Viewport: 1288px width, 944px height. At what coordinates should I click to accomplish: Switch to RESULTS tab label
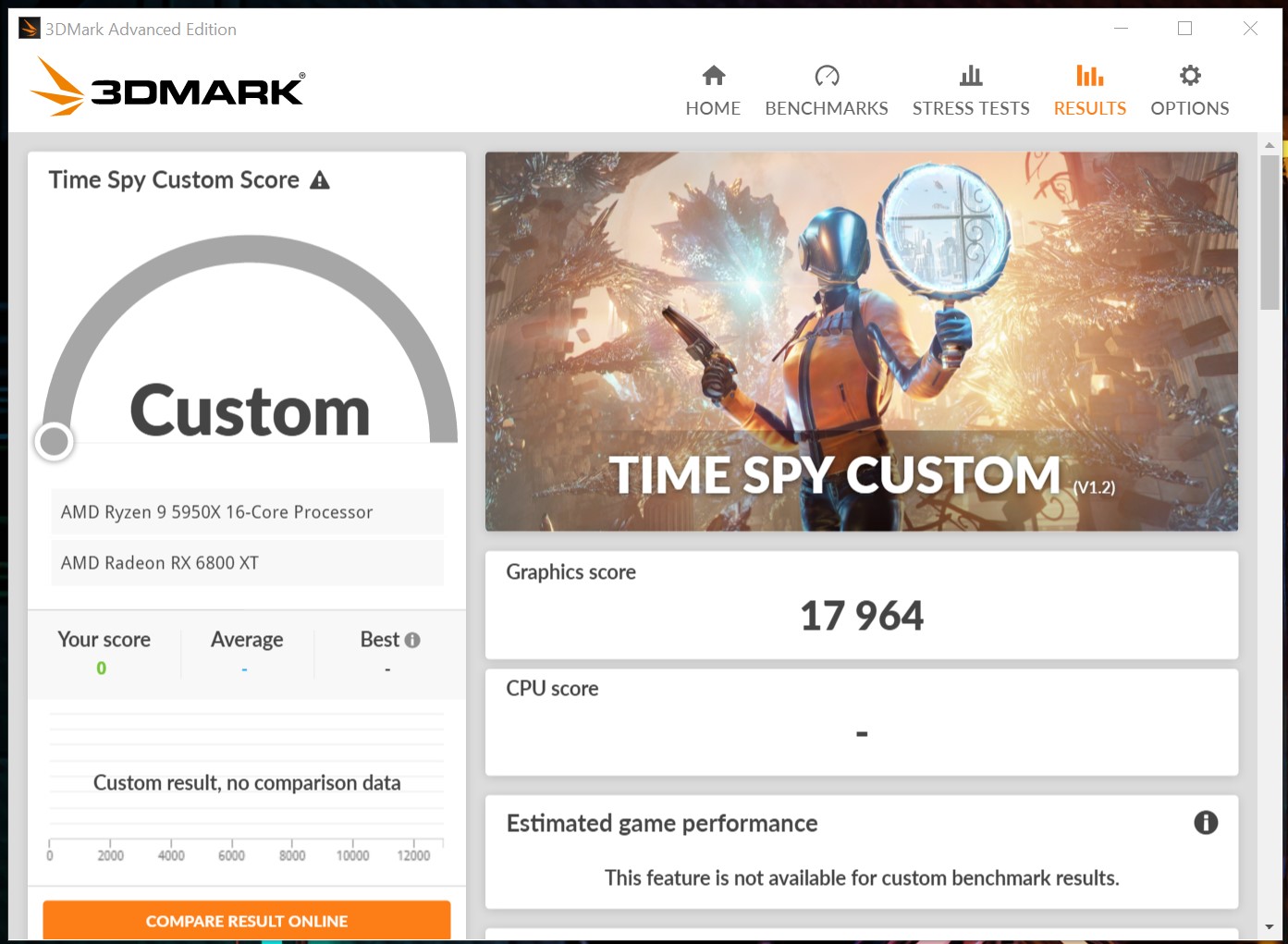click(x=1090, y=108)
